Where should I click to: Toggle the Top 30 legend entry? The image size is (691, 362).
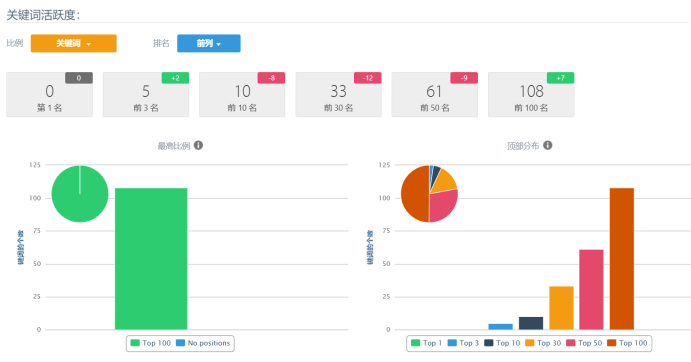[543, 343]
